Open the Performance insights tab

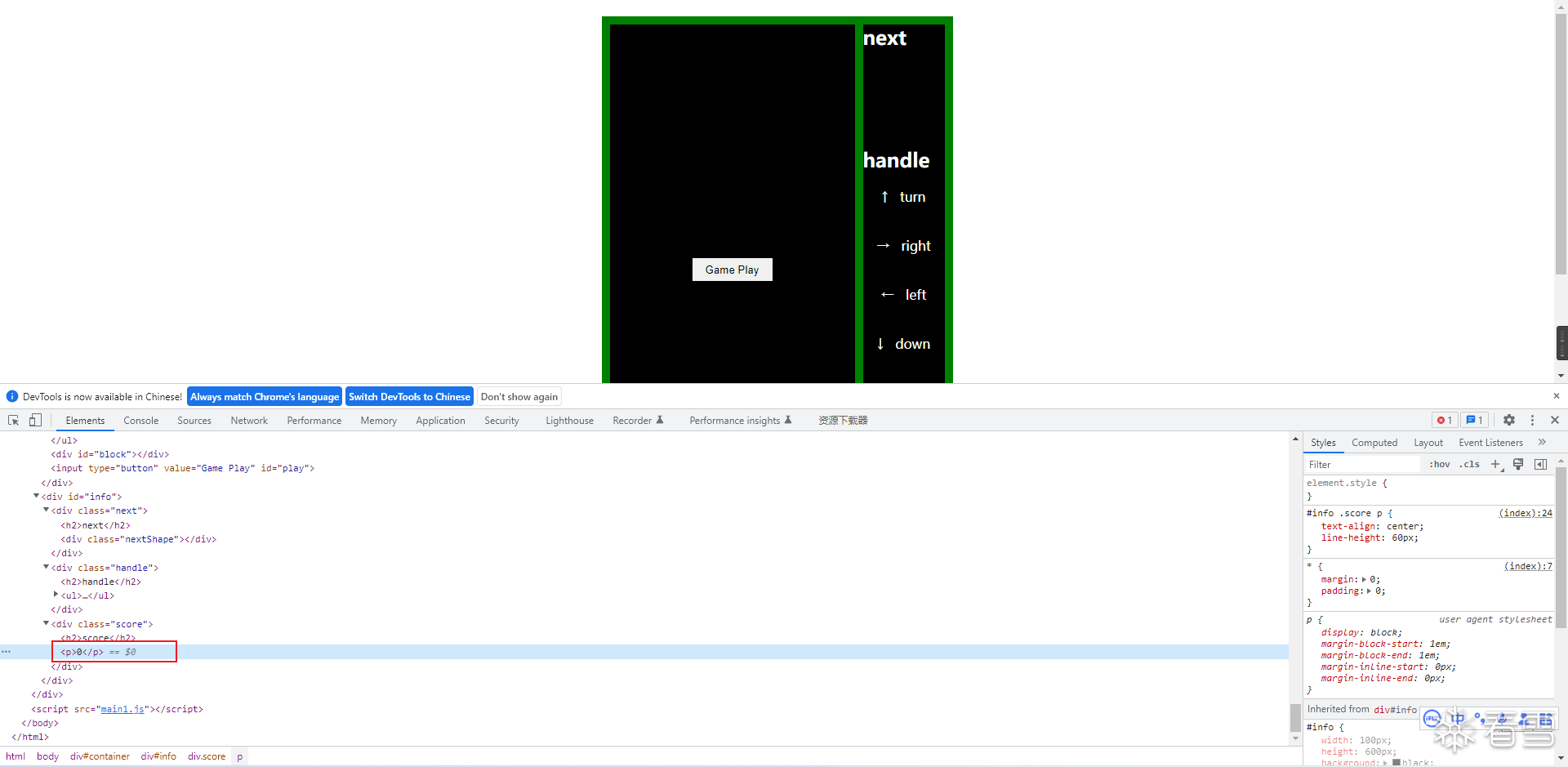click(x=740, y=421)
